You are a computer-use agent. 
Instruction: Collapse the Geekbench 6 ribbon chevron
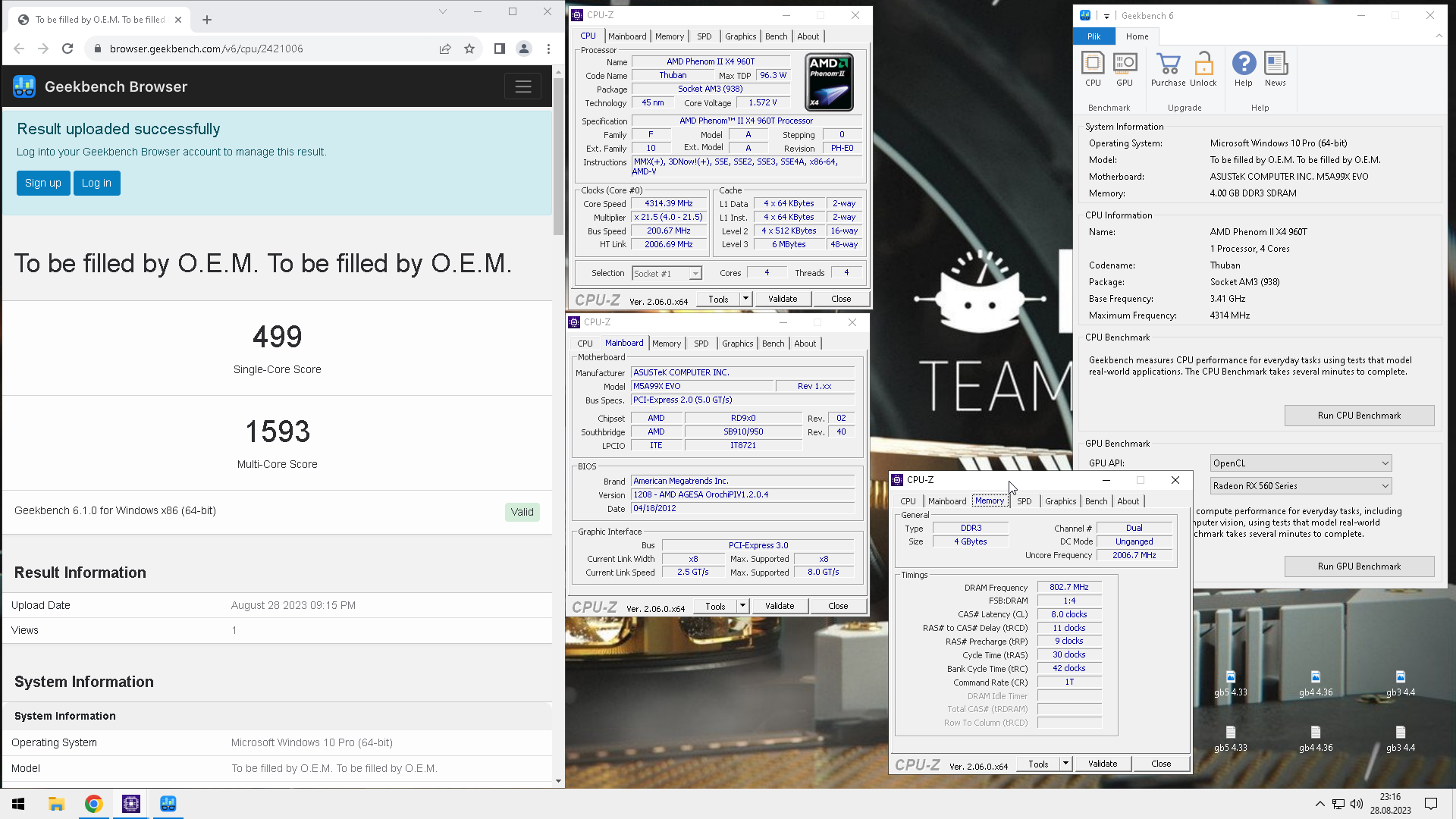click(1439, 36)
